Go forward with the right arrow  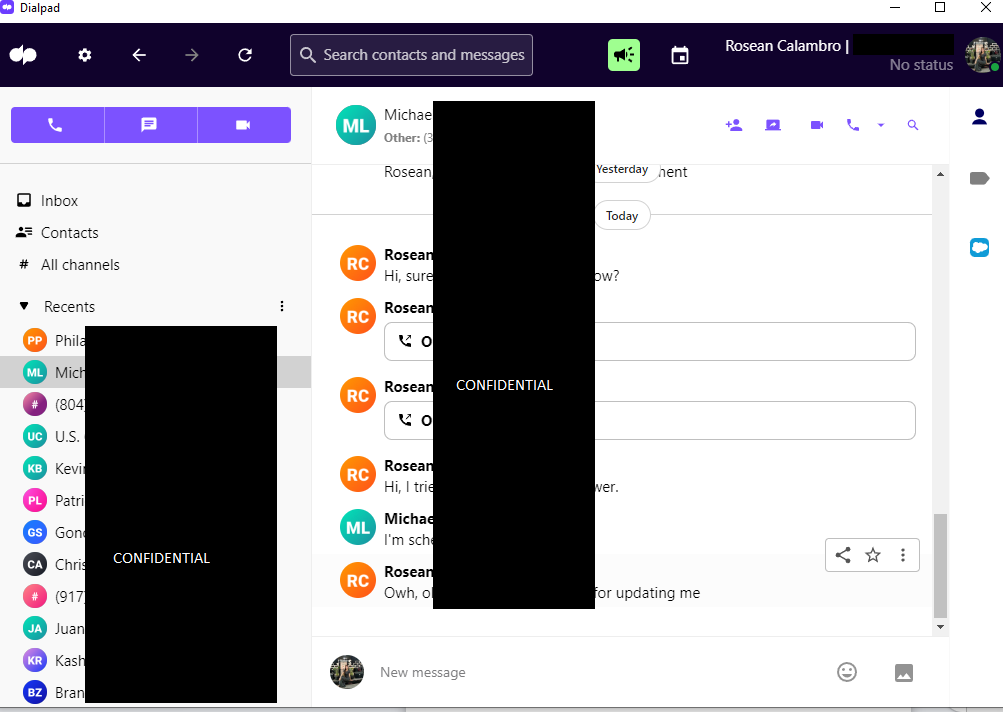tap(191, 55)
